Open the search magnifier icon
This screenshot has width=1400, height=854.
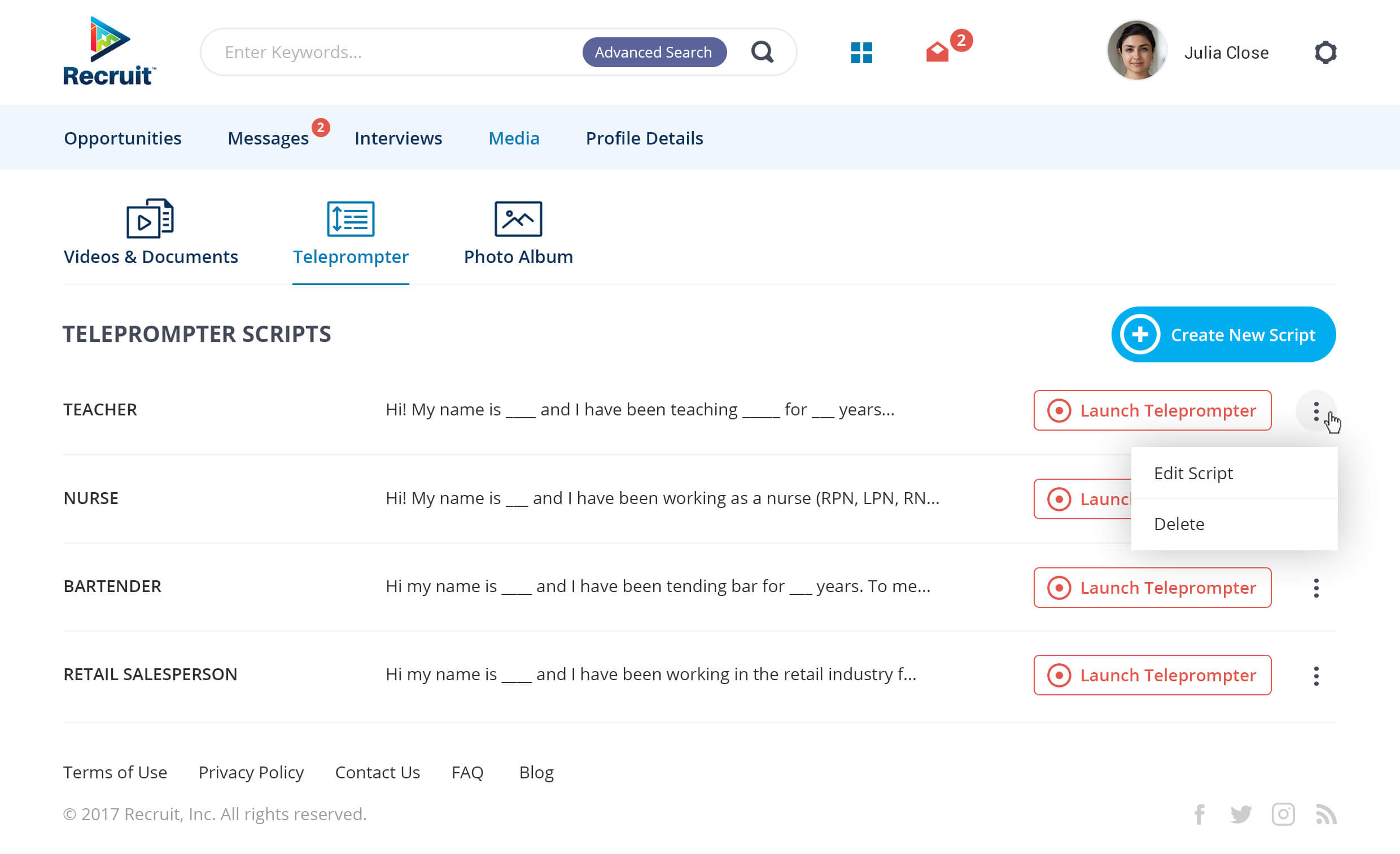click(x=763, y=52)
